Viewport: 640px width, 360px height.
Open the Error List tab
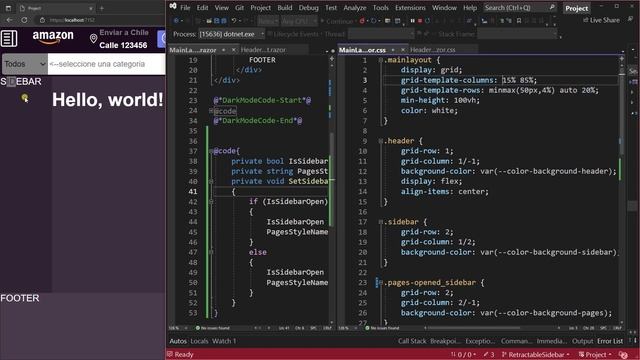tap(610, 341)
